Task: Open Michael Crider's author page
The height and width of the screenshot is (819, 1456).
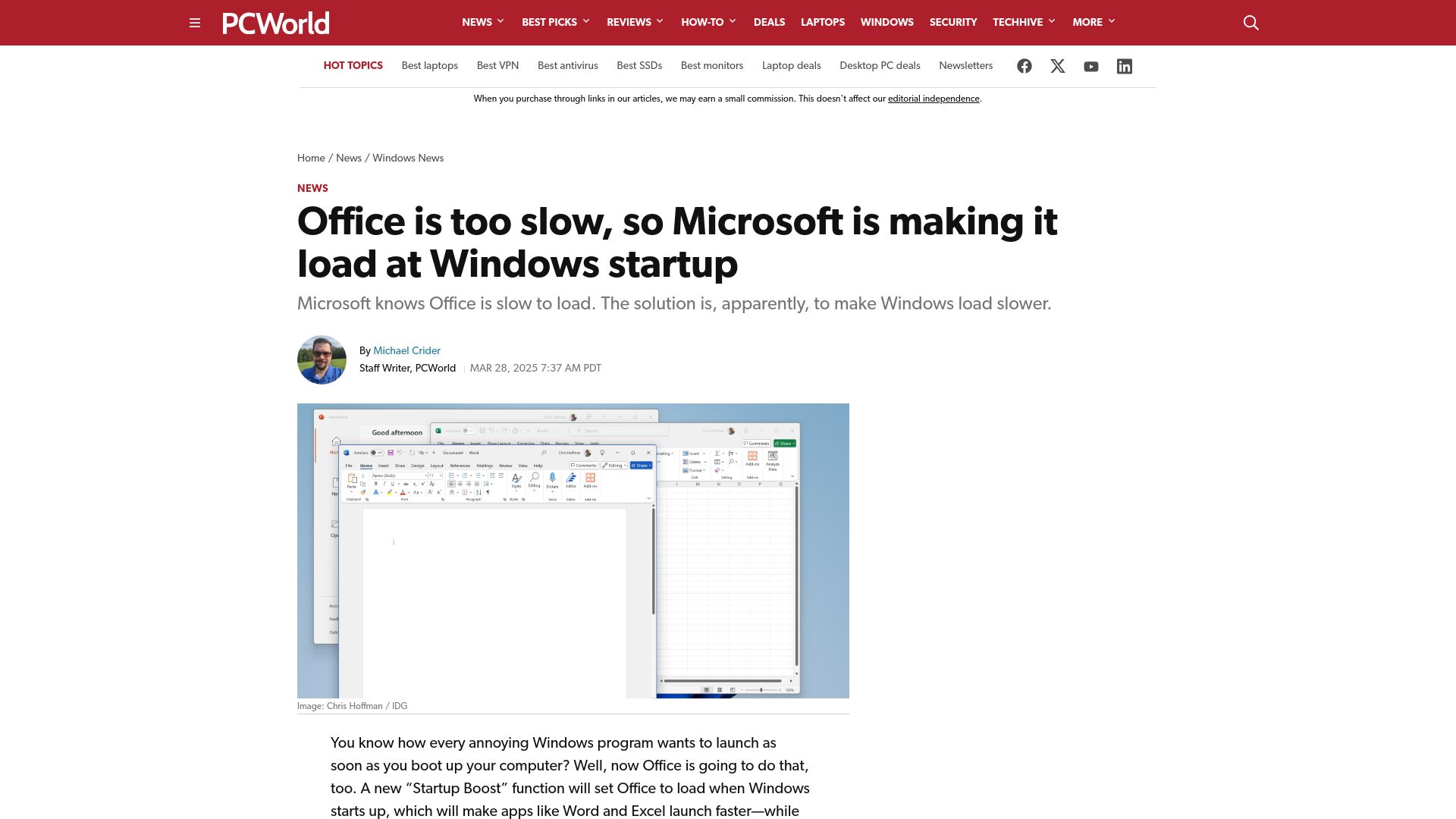Action: tap(406, 350)
